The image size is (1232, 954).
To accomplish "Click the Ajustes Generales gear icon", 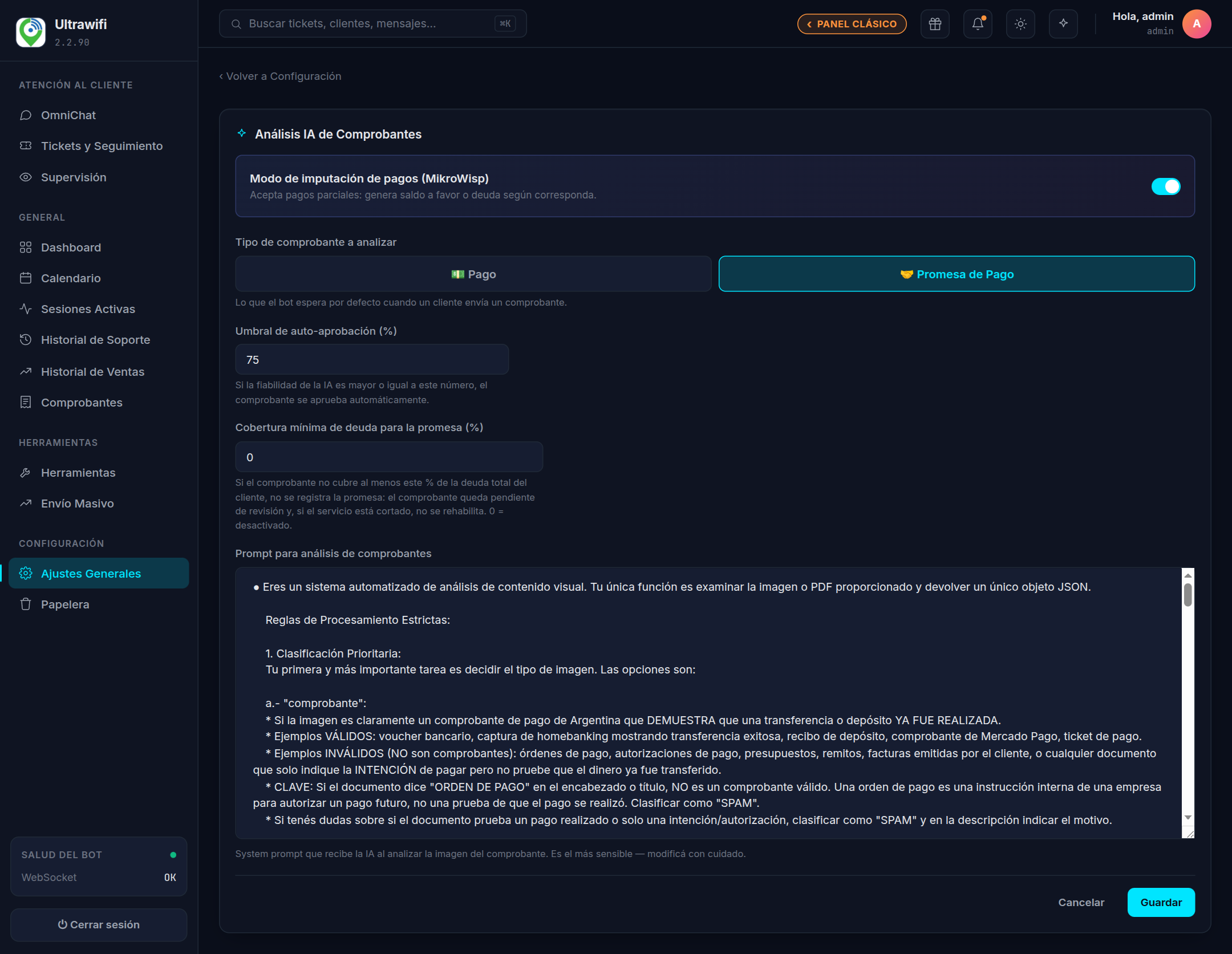I will (x=26, y=574).
